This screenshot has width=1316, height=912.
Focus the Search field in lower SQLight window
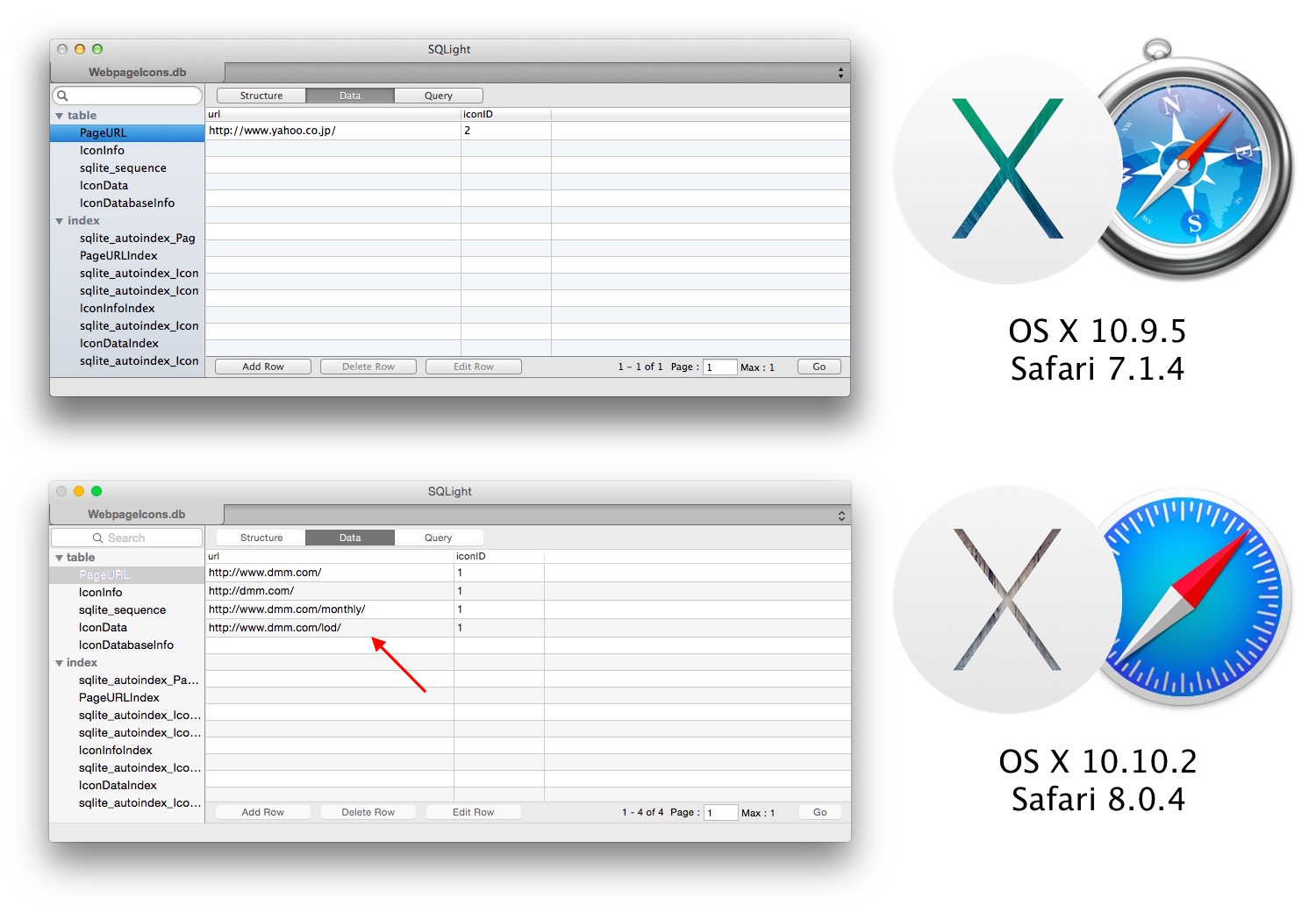coord(127,538)
